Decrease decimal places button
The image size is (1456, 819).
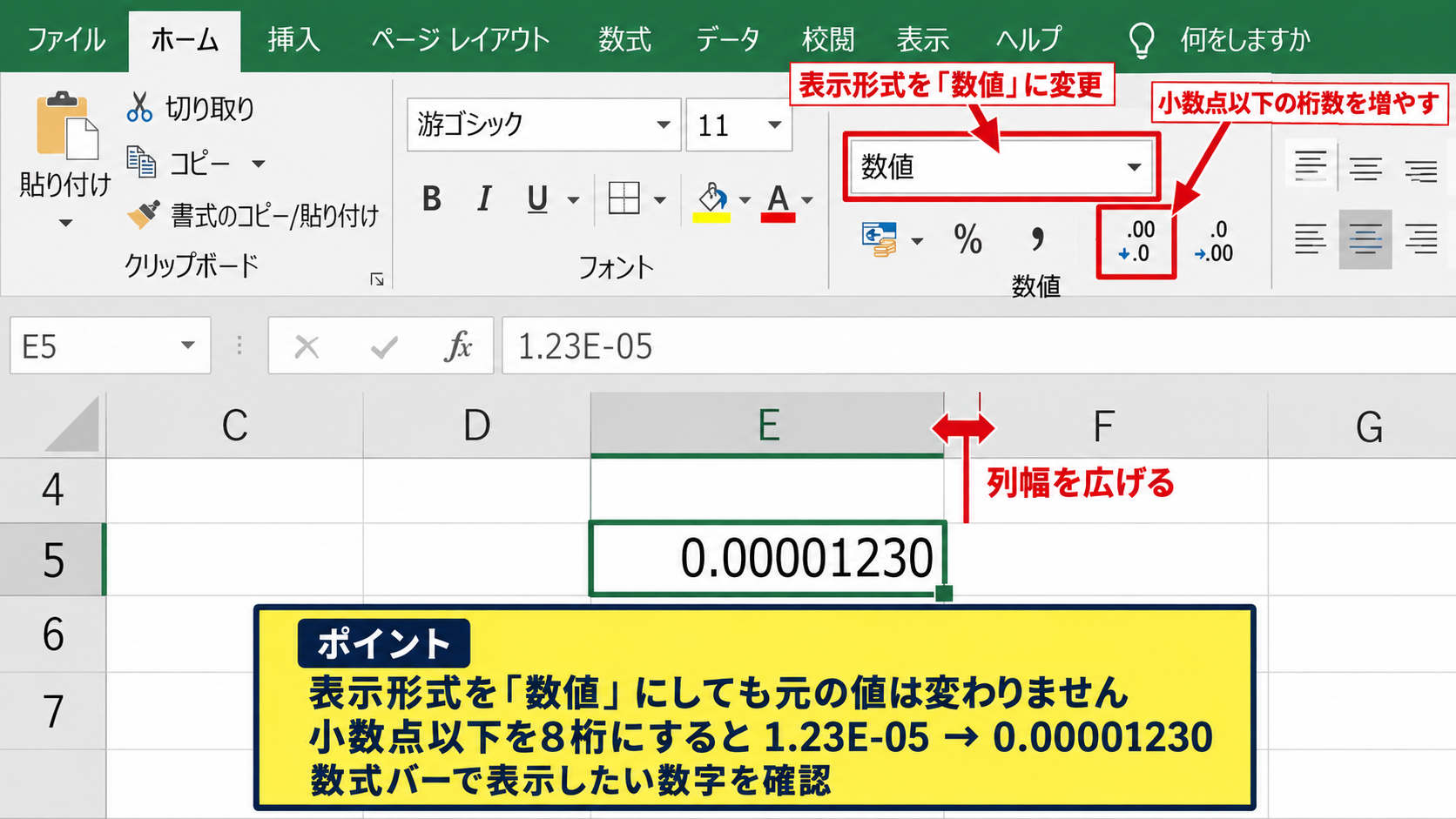(x=1214, y=241)
